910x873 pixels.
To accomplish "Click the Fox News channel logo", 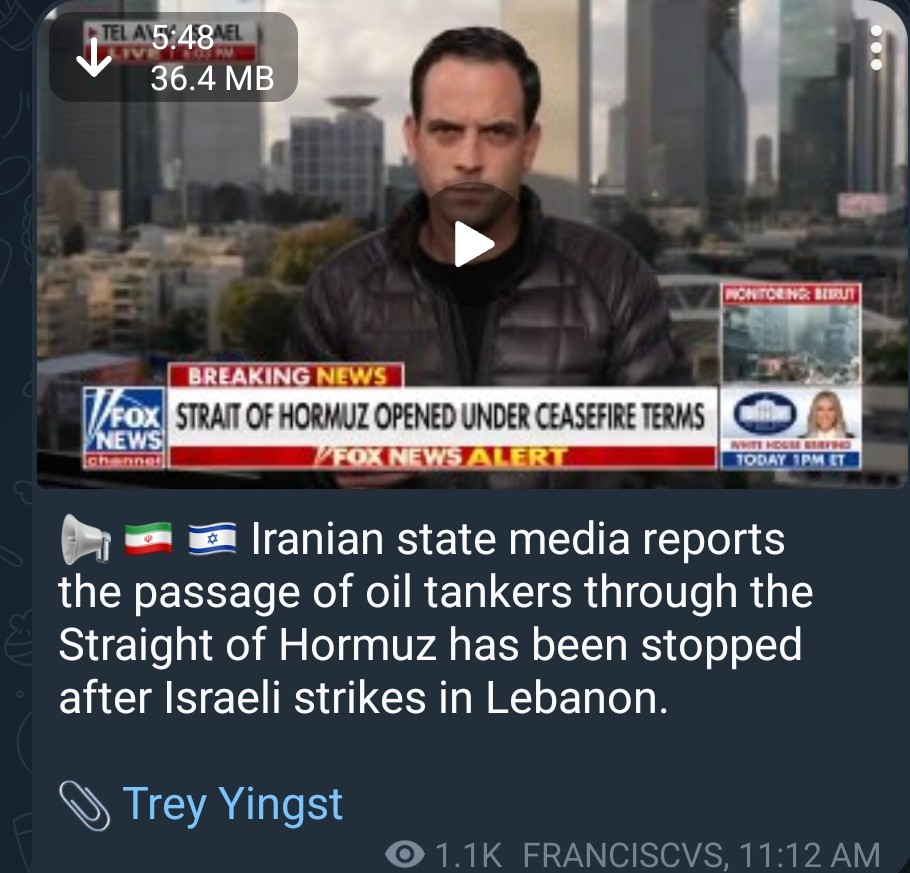I will (124, 427).
